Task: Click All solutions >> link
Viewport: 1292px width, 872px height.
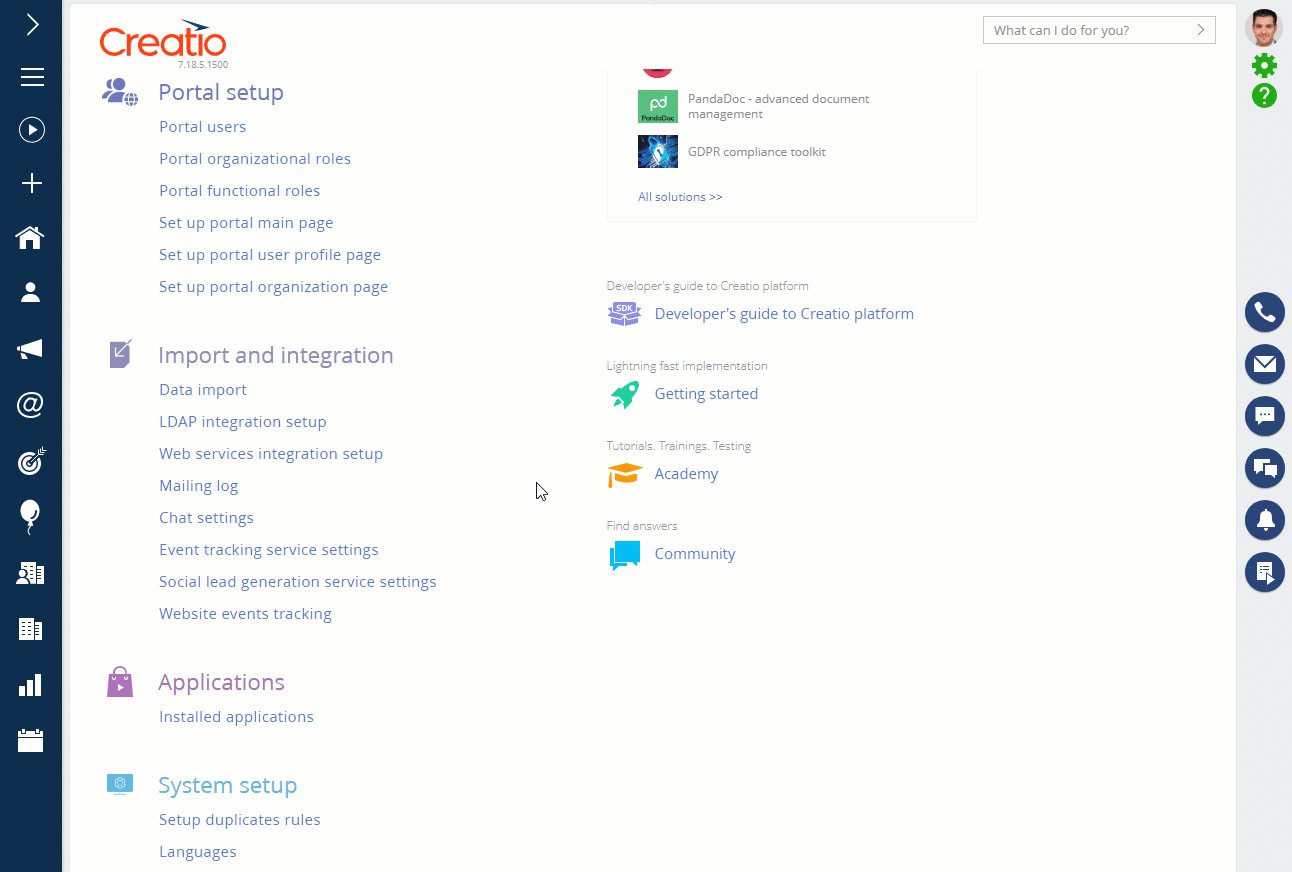Action: pos(680,197)
